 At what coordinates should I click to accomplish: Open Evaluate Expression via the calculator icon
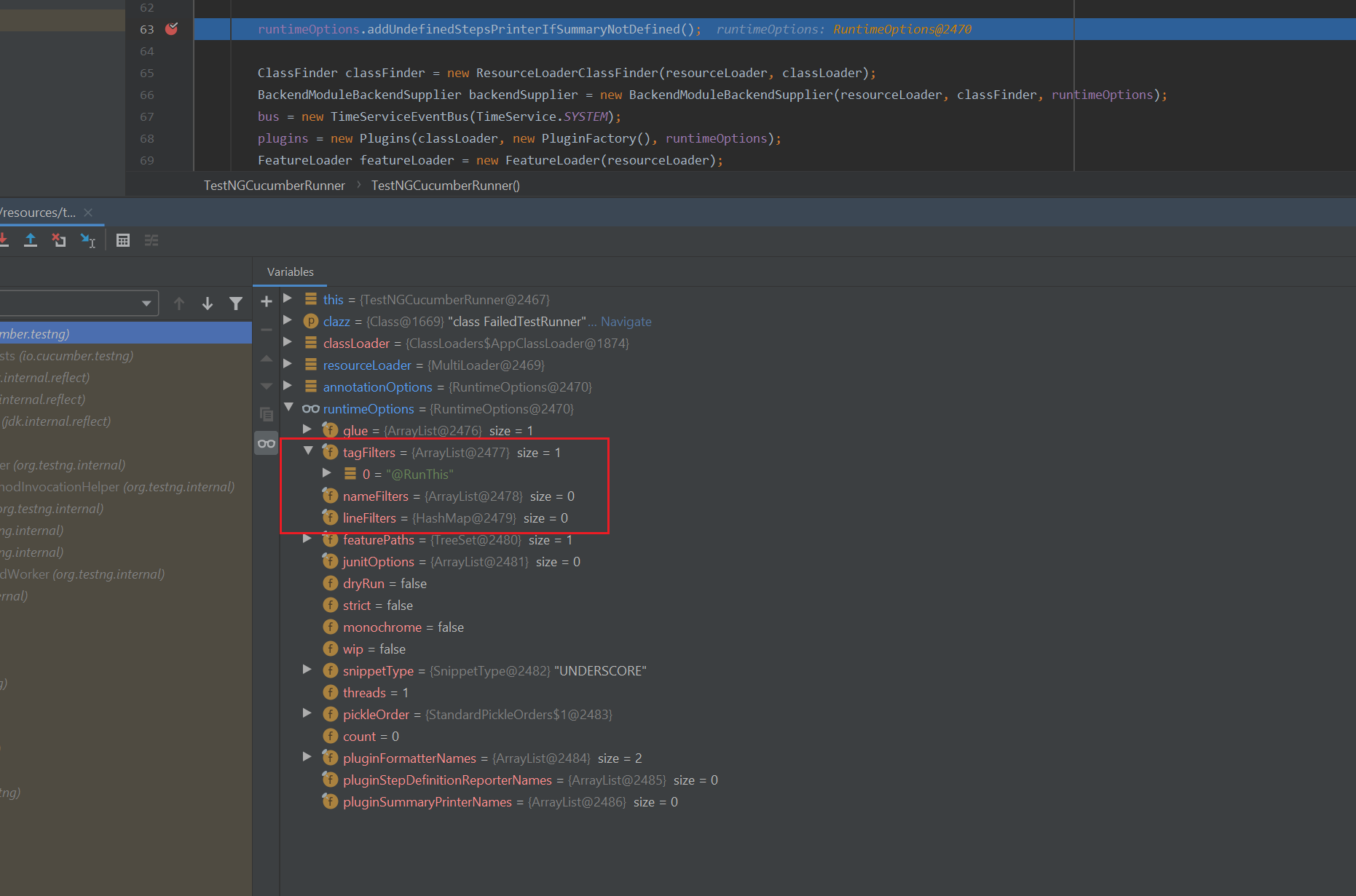tap(123, 240)
